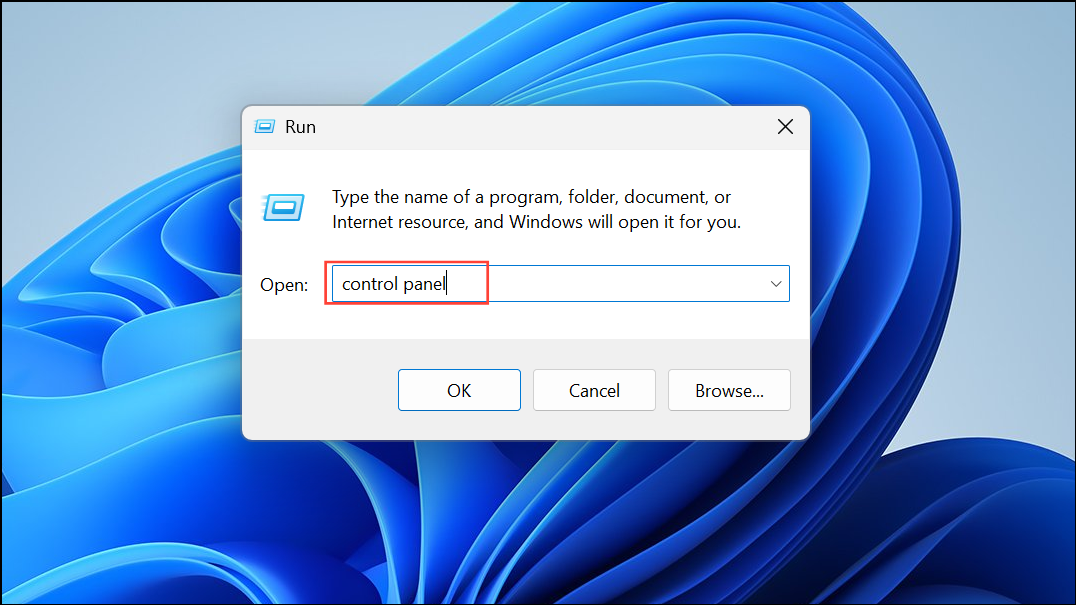Click the 'Open:' label
Image resolution: width=1076 pixels, height=605 pixels.
pyautogui.click(x=284, y=284)
